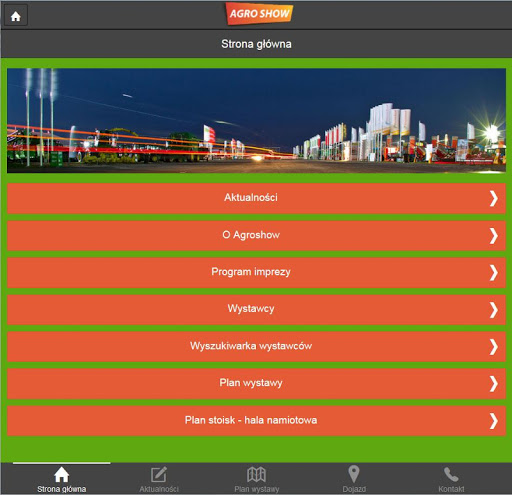This screenshot has height=495, width=512.
Task: Go to Wystawcy list
Action: point(256,310)
